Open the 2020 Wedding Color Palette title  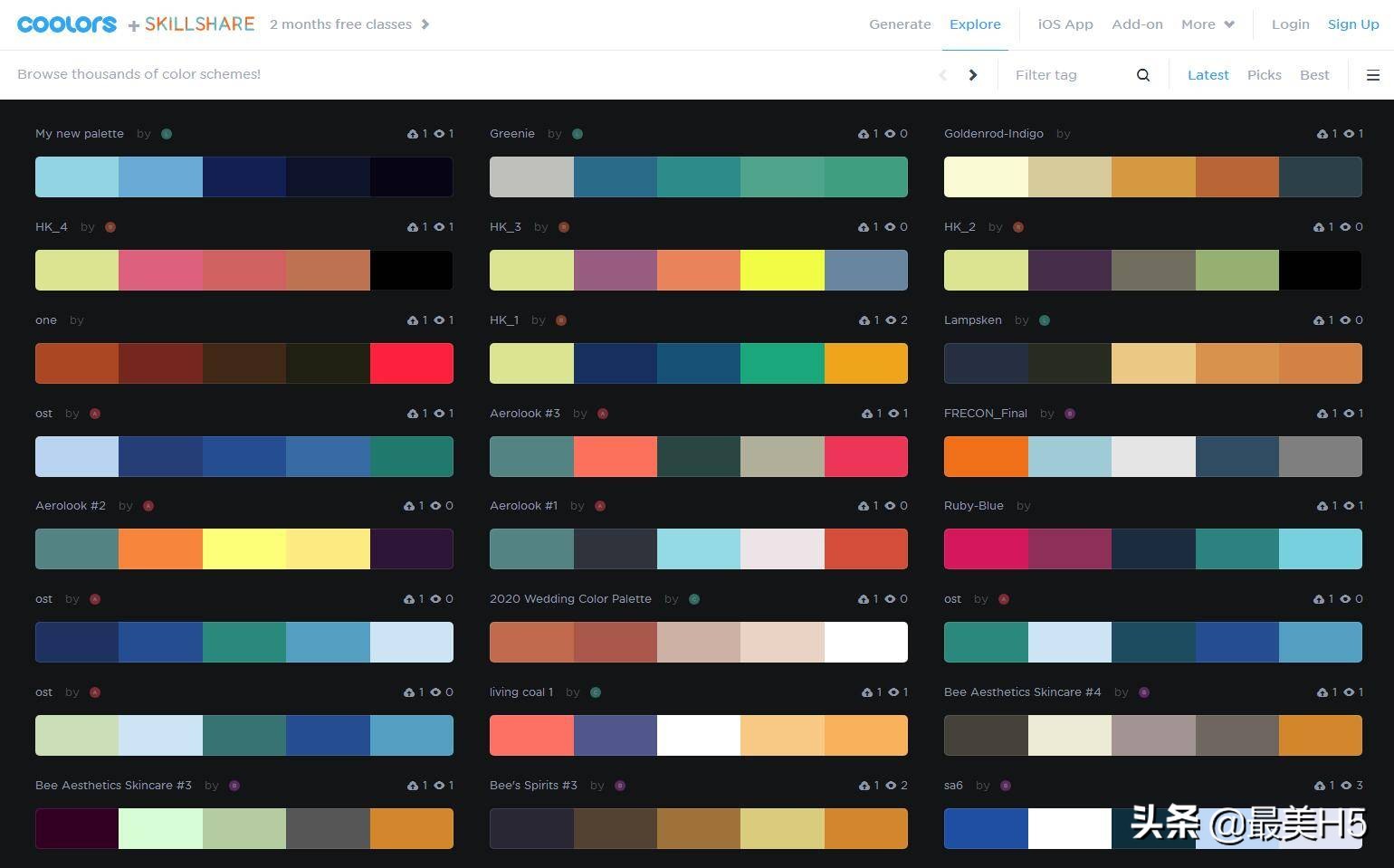[x=570, y=599]
